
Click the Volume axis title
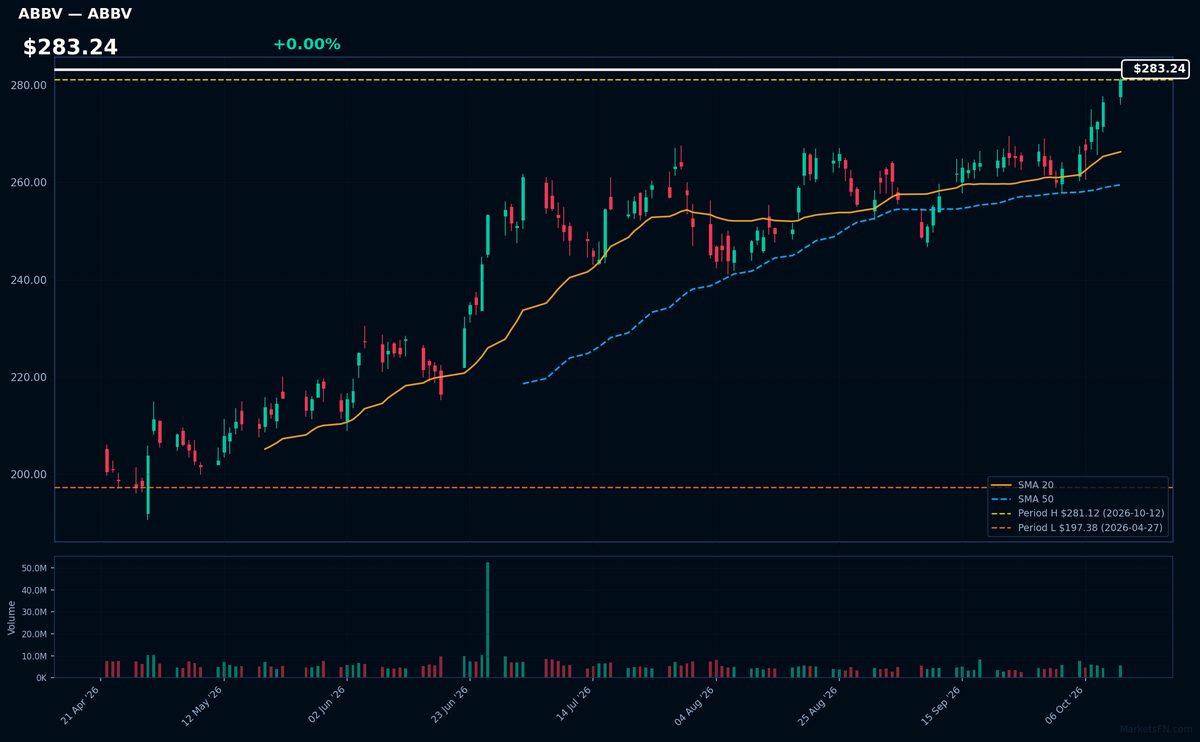(x=12, y=617)
